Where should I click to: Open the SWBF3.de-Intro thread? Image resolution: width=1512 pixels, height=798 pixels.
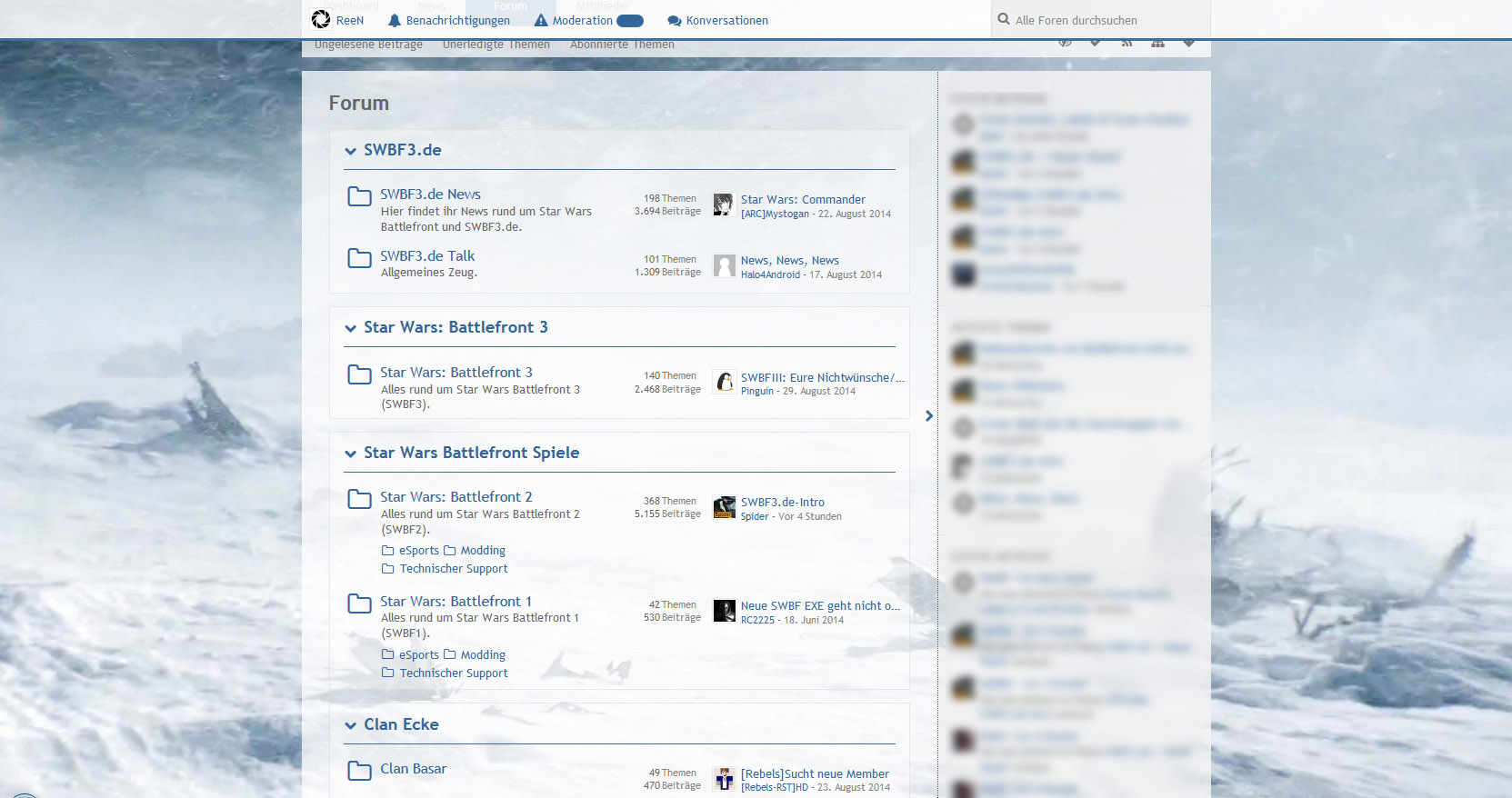pos(782,503)
